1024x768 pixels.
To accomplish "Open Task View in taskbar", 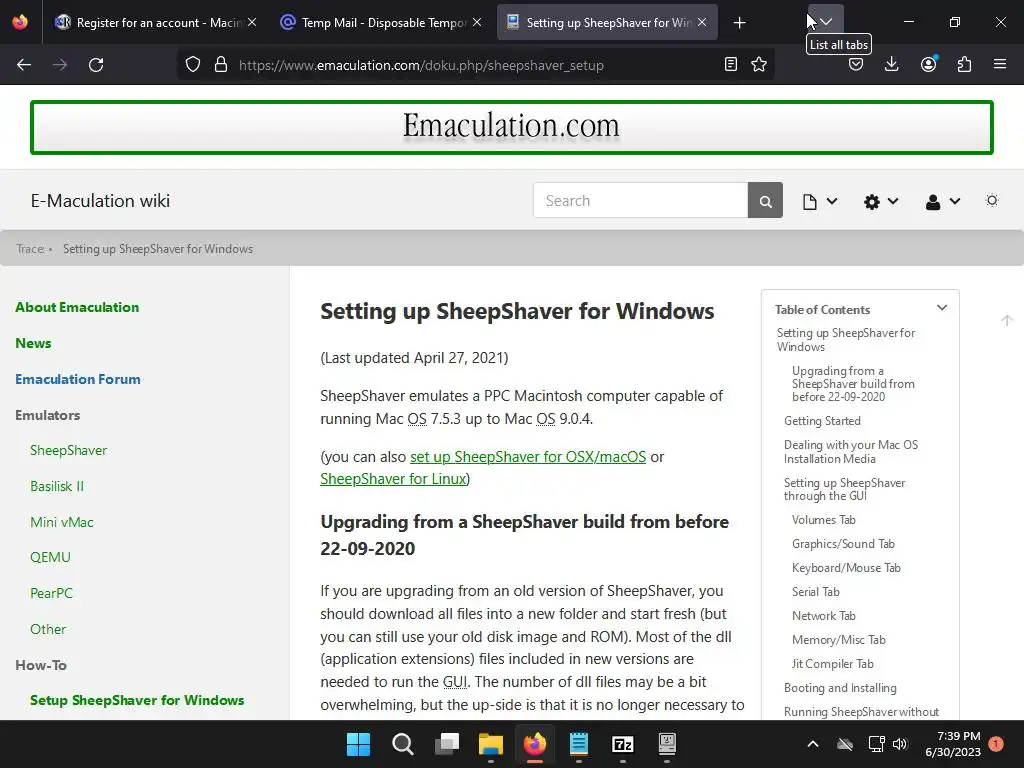I will pyautogui.click(x=447, y=744).
